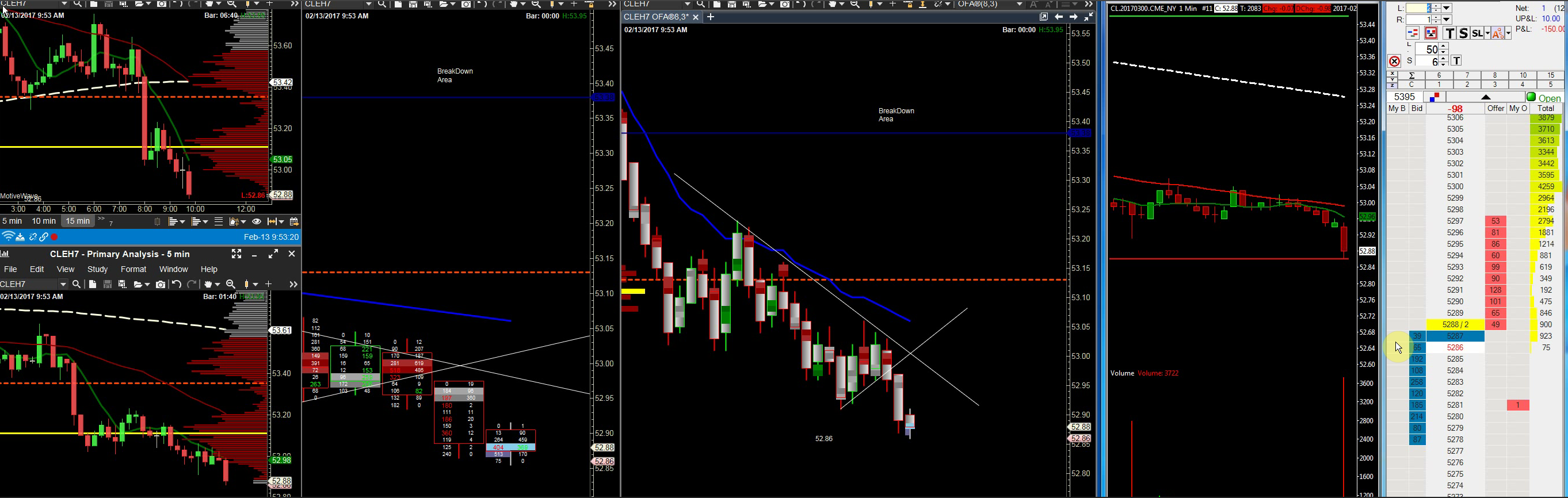Image resolution: width=1568 pixels, height=498 pixels.
Task: Open the Format menu
Action: (133, 269)
